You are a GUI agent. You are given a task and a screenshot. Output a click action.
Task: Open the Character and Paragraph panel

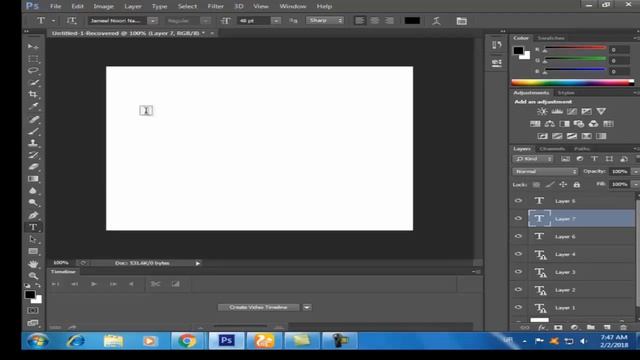point(462,21)
